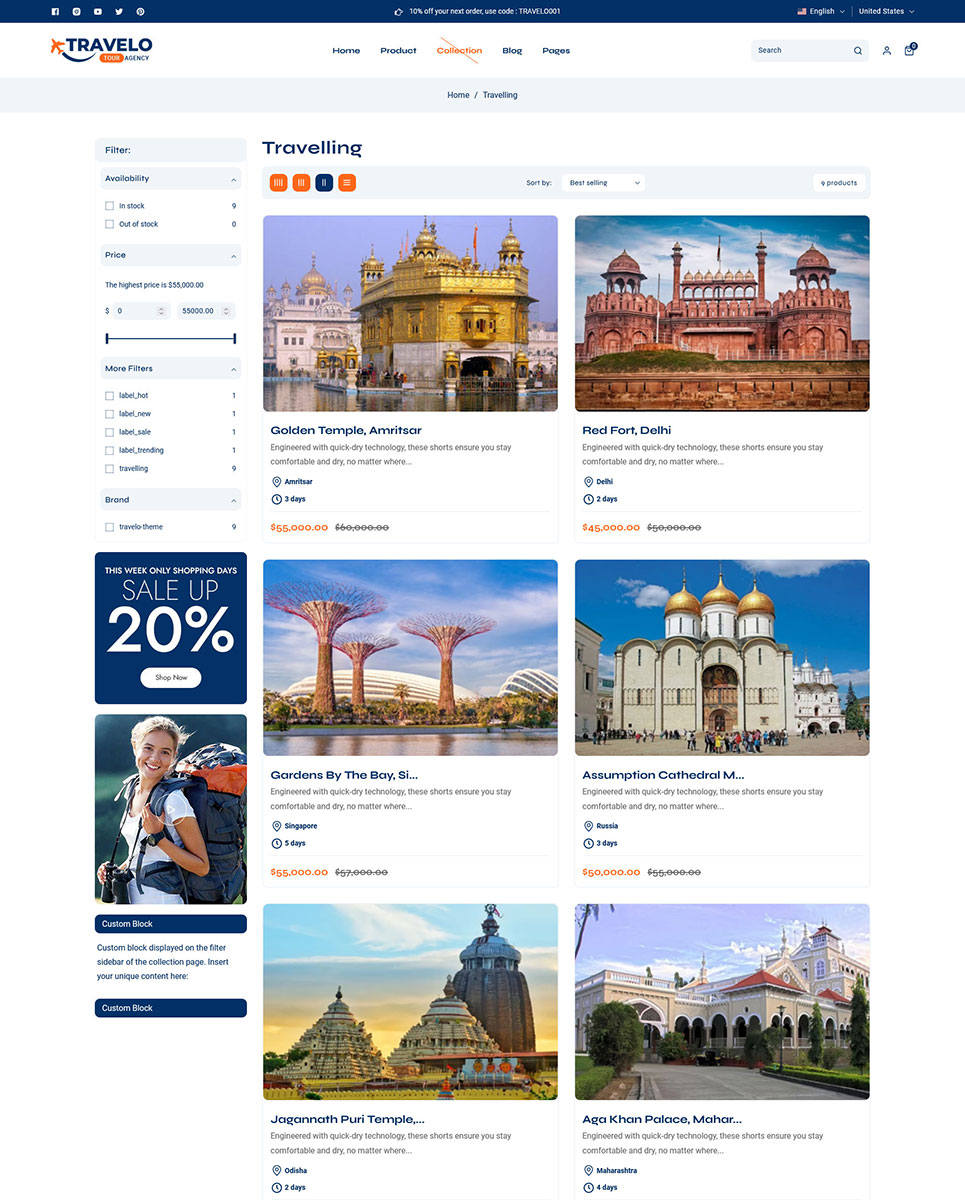Switch to list view layout
Screen dimensions: 965x1200
[x=347, y=183]
